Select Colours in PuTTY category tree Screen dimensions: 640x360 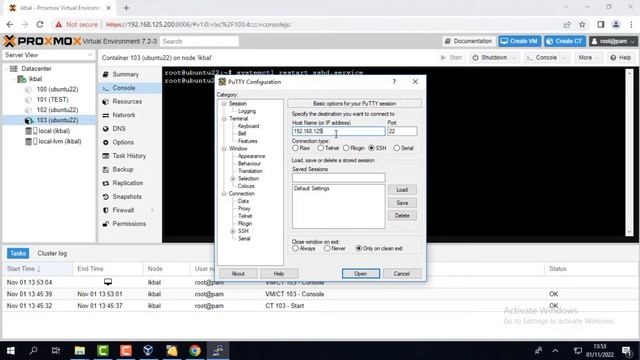click(246, 186)
